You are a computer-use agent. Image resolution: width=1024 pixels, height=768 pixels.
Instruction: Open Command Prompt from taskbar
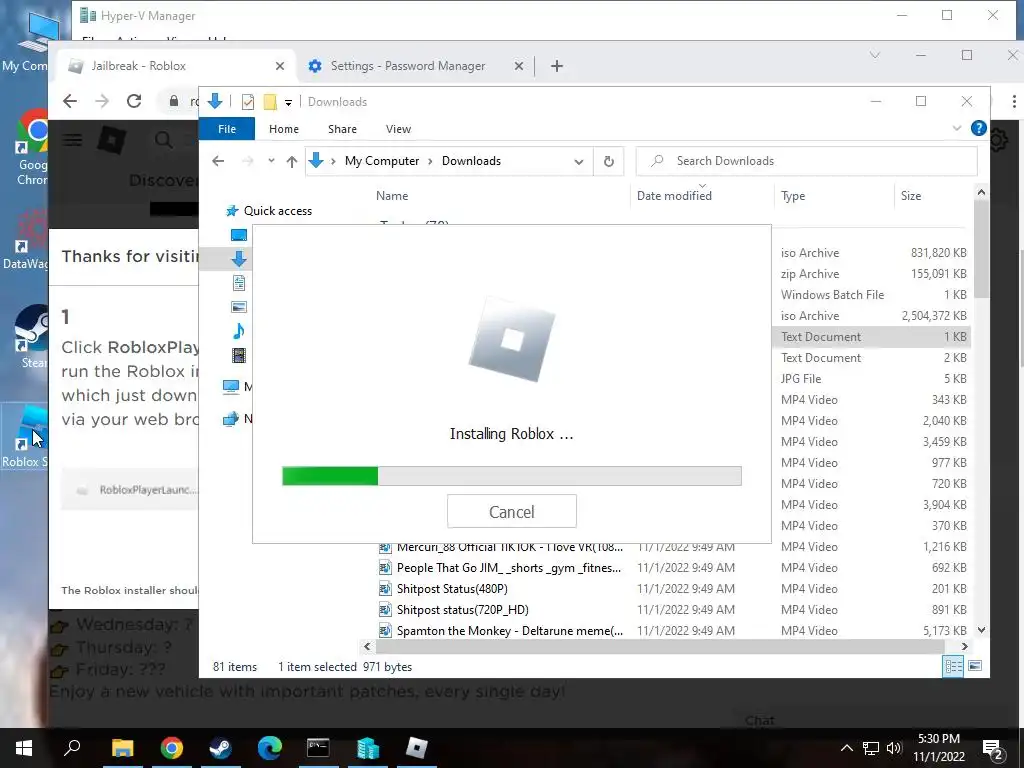tap(318, 748)
